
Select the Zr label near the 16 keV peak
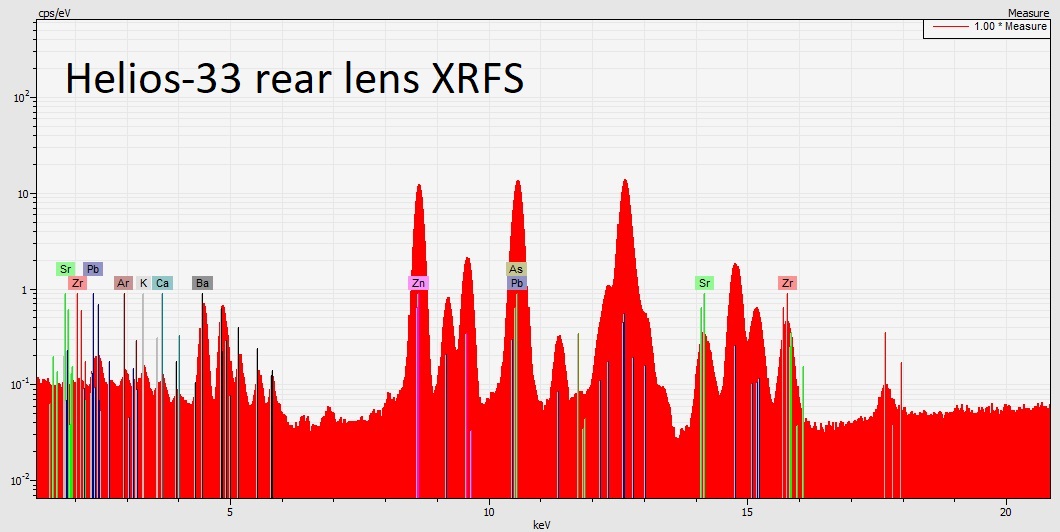(x=788, y=283)
